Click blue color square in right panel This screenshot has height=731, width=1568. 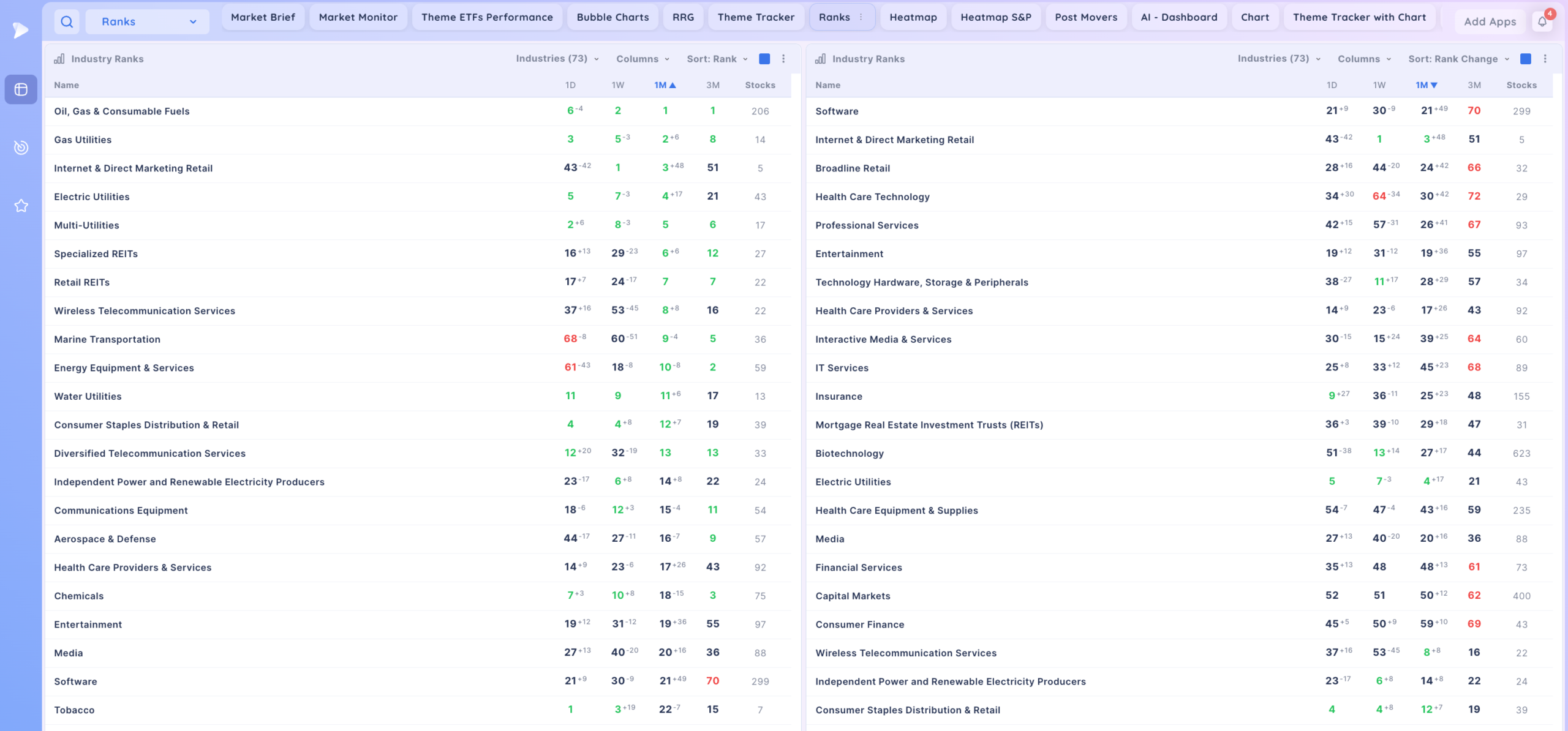click(1526, 59)
